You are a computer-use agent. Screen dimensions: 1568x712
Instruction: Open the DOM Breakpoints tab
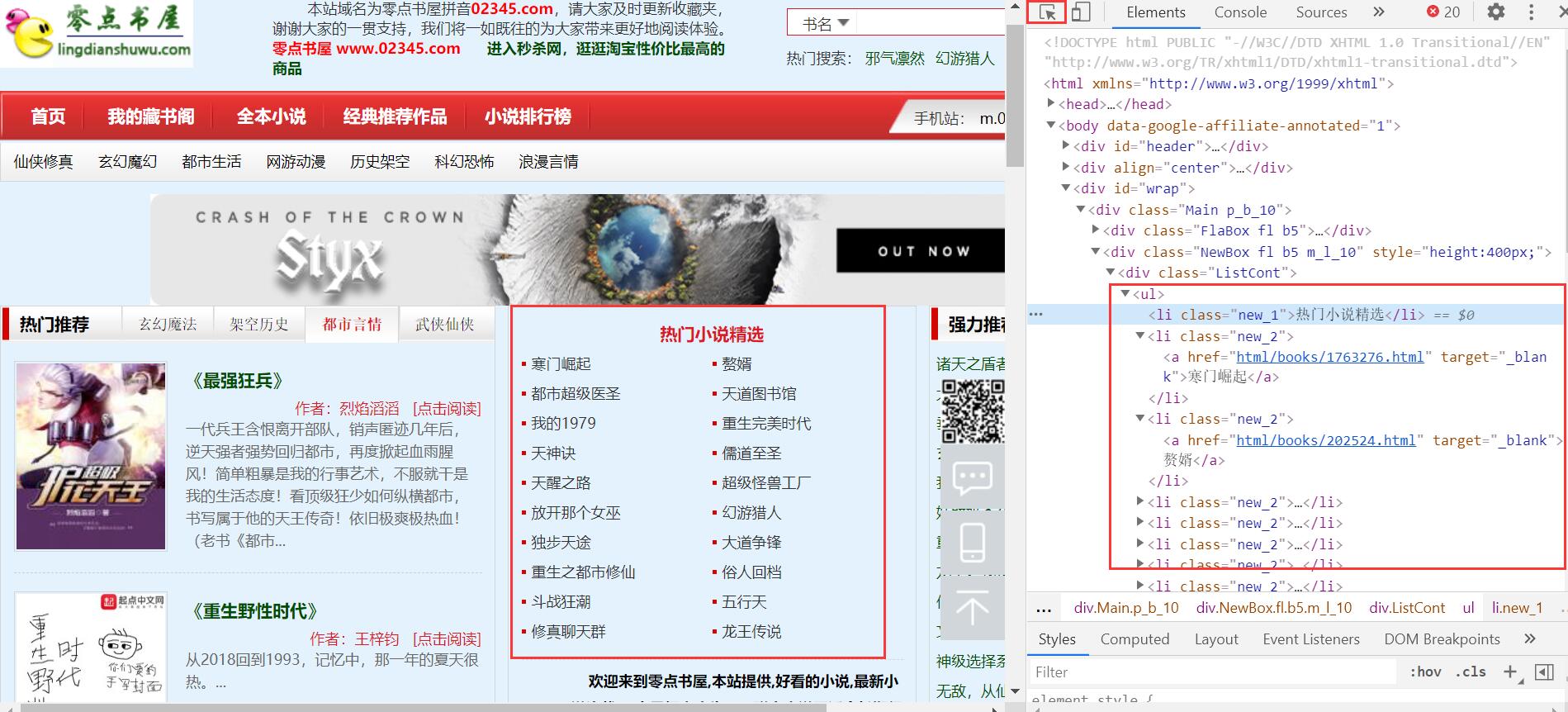(x=1442, y=638)
